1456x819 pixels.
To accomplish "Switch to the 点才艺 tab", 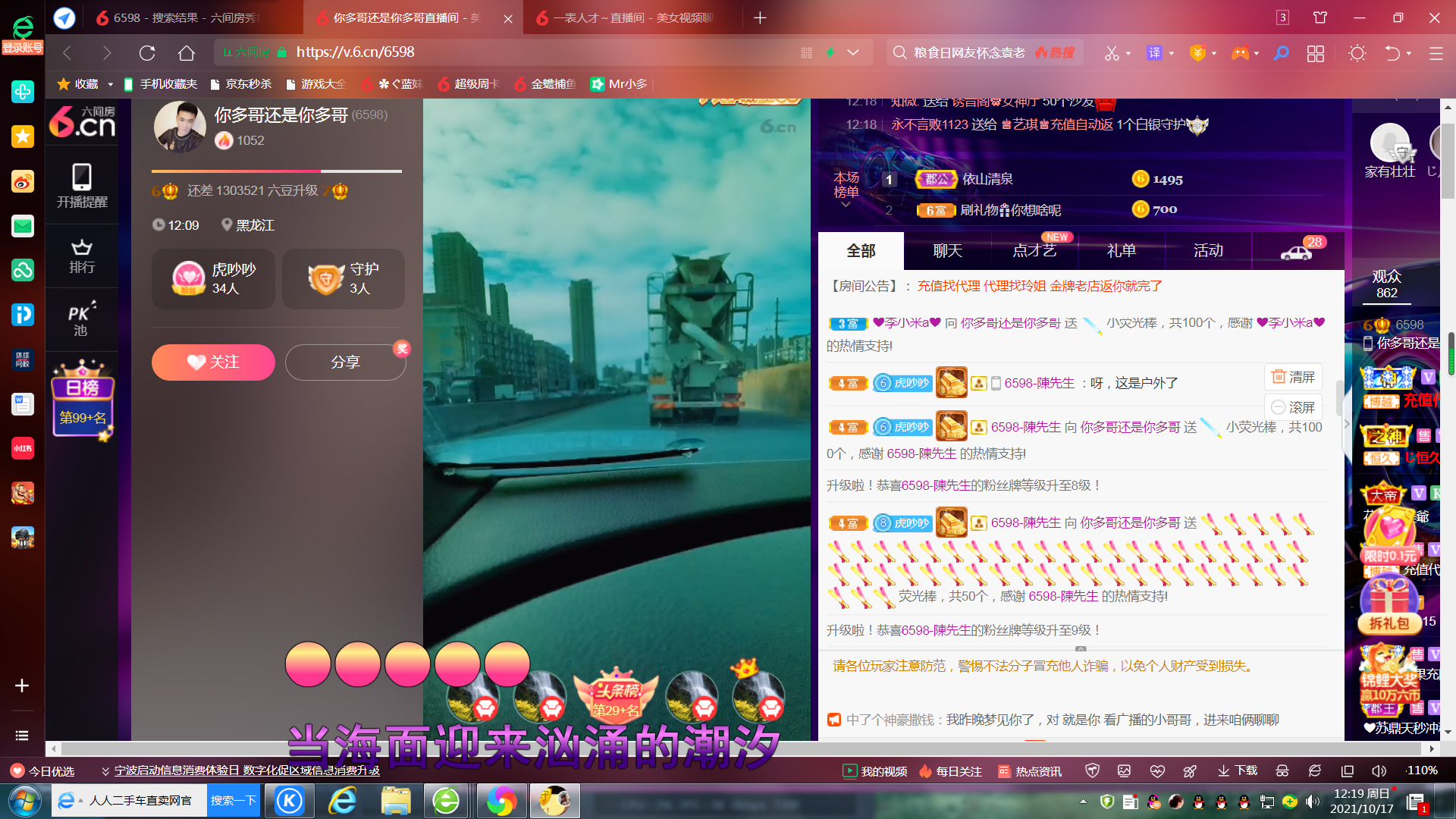I will pyautogui.click(x=1034, y=250).
